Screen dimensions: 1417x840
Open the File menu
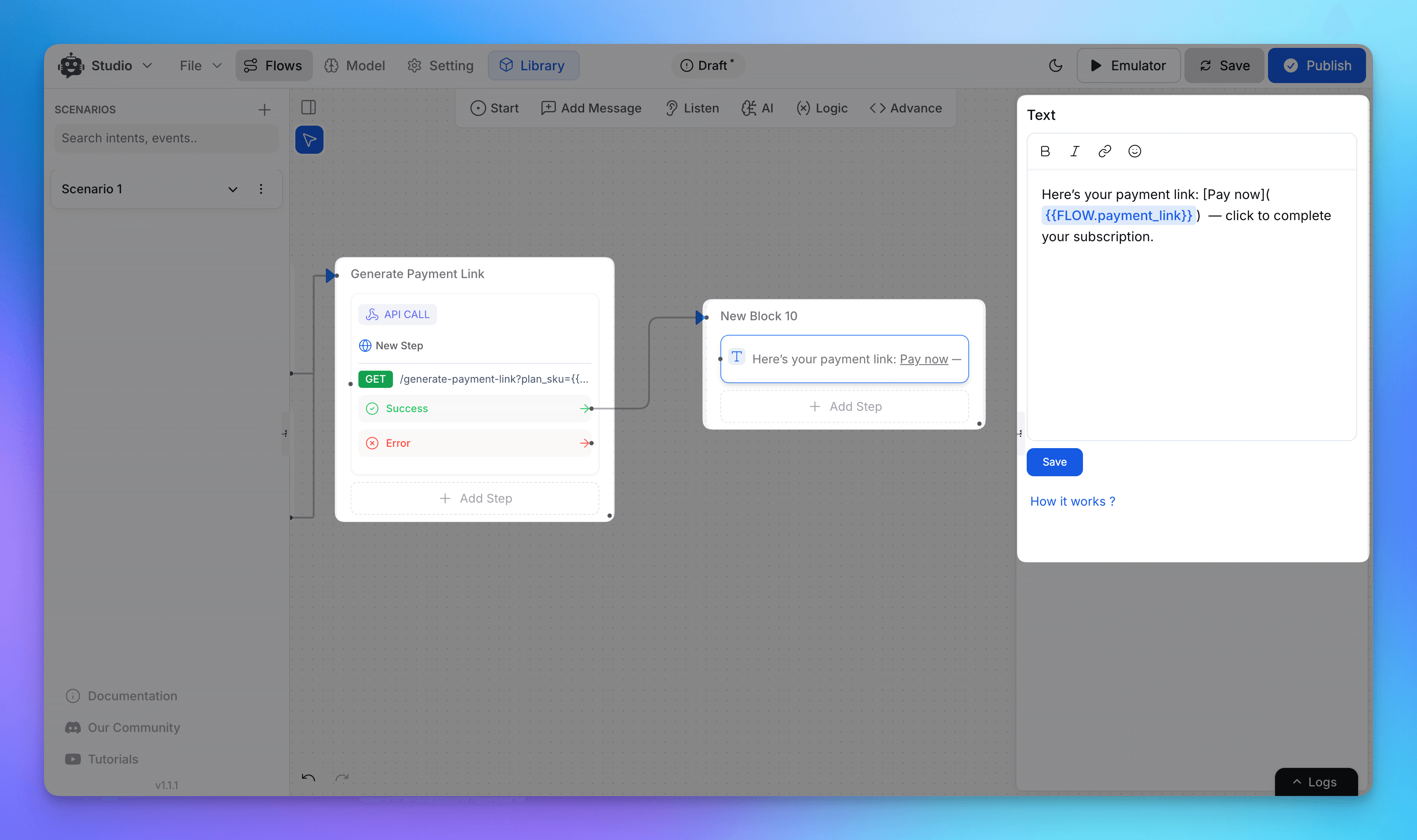pyautogui.click(x=200, y=65)
